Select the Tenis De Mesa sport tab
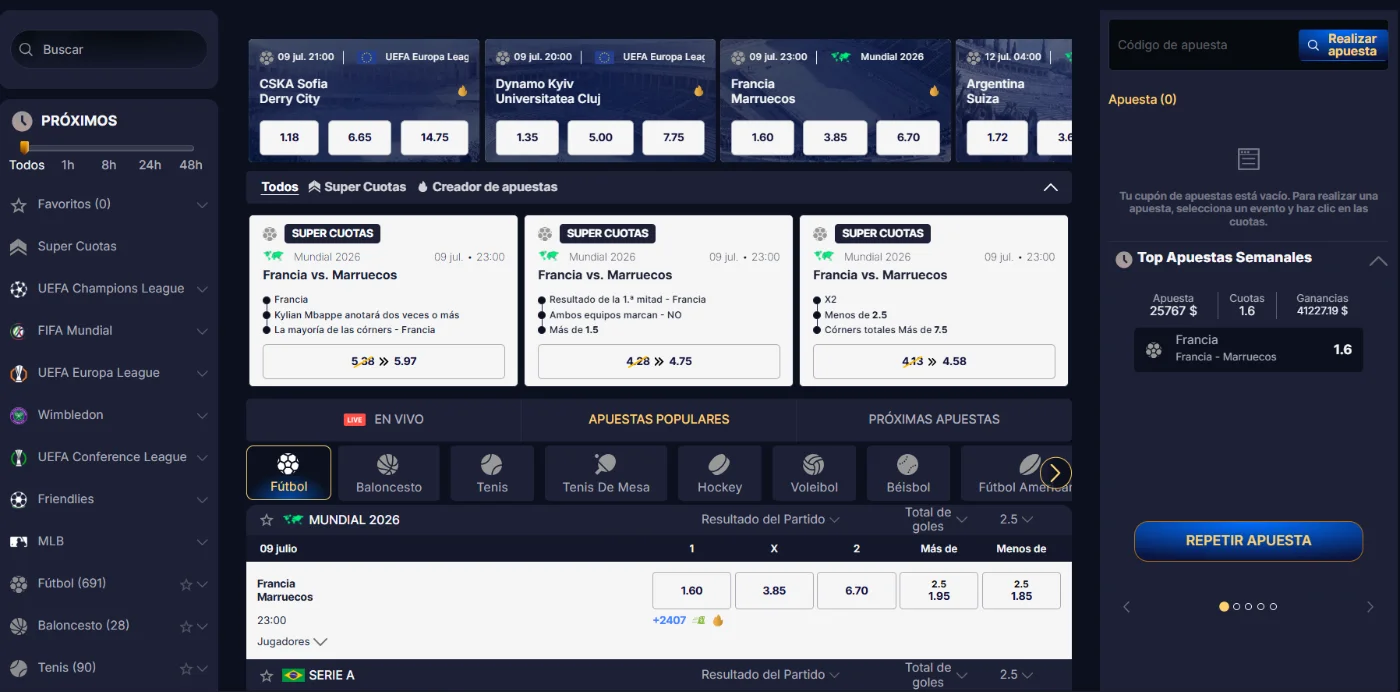This screenshot has width=1400, height=692. pos(606,472)
